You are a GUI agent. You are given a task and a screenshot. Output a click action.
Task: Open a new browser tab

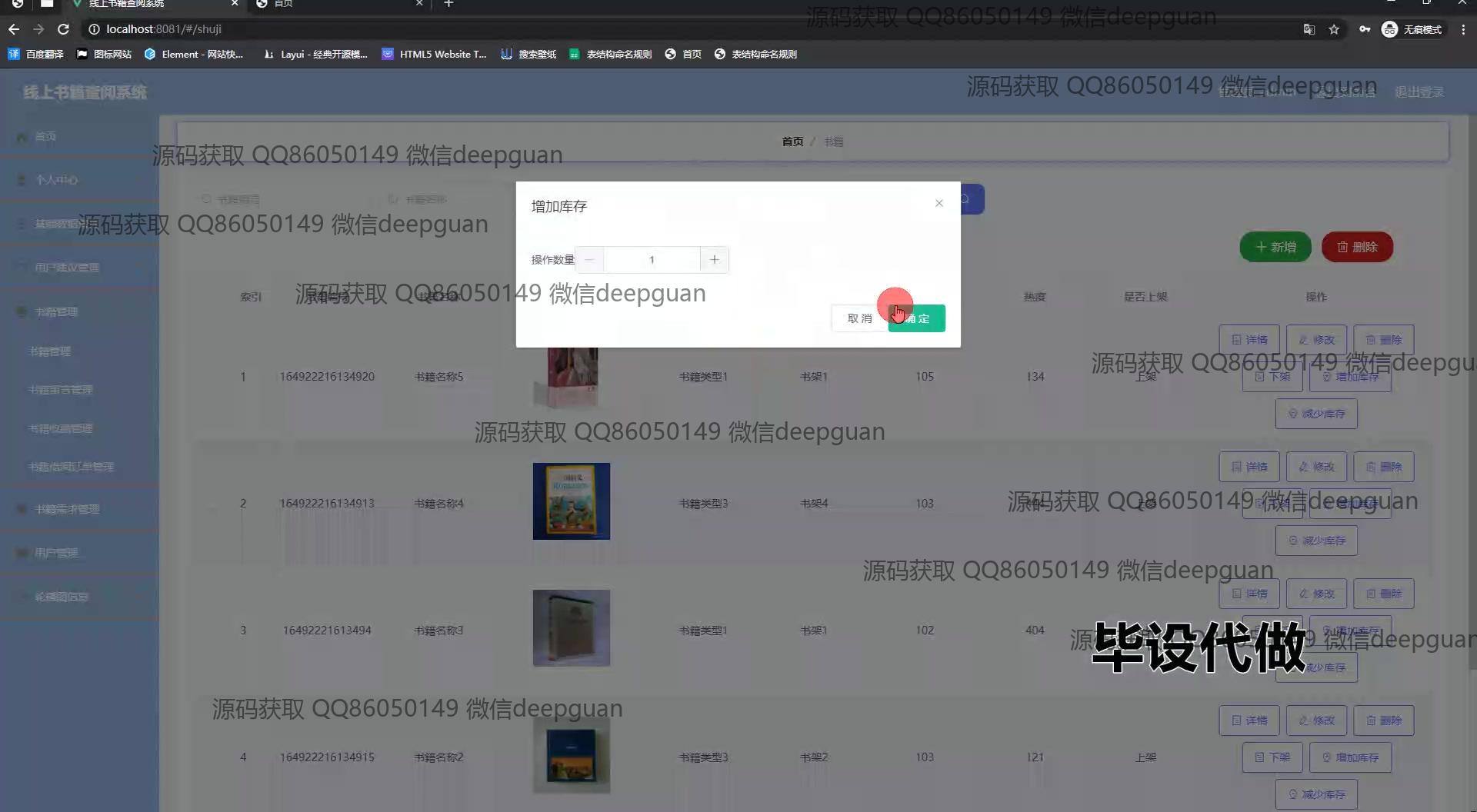tap(448, 4)
